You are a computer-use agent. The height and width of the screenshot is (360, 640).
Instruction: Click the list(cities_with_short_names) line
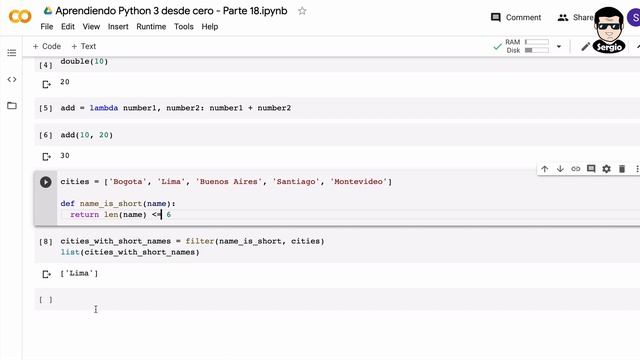tap(130, 252)
